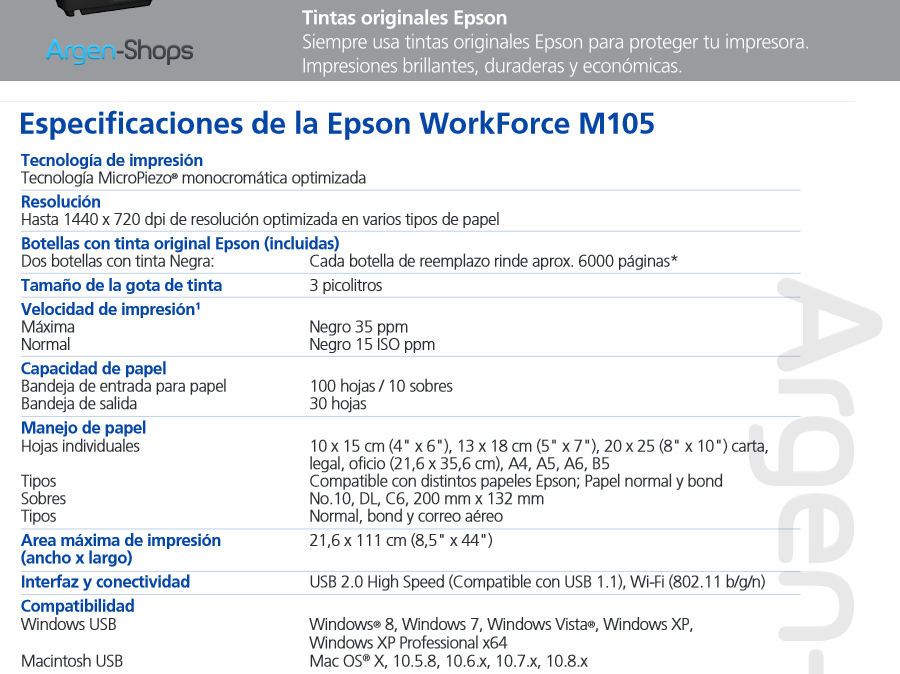Click the '100 hojas / 10 sobres' value
900x674 pixels.
(381, 386)
